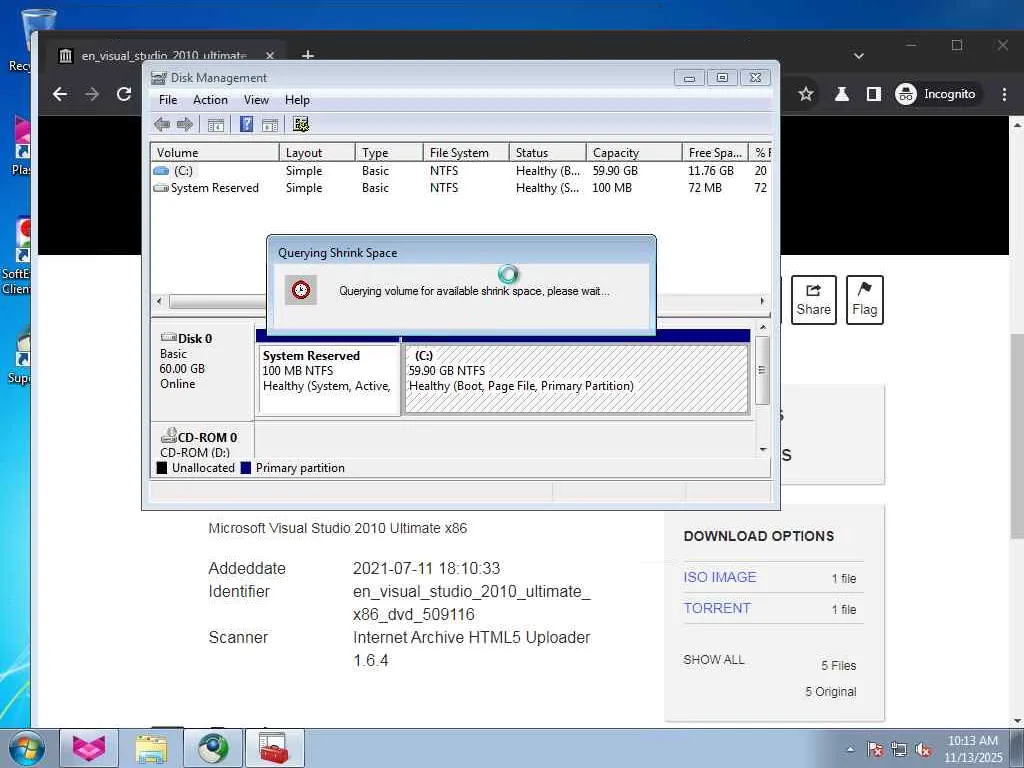Sort by the Capacity column header

pos(634,152)
